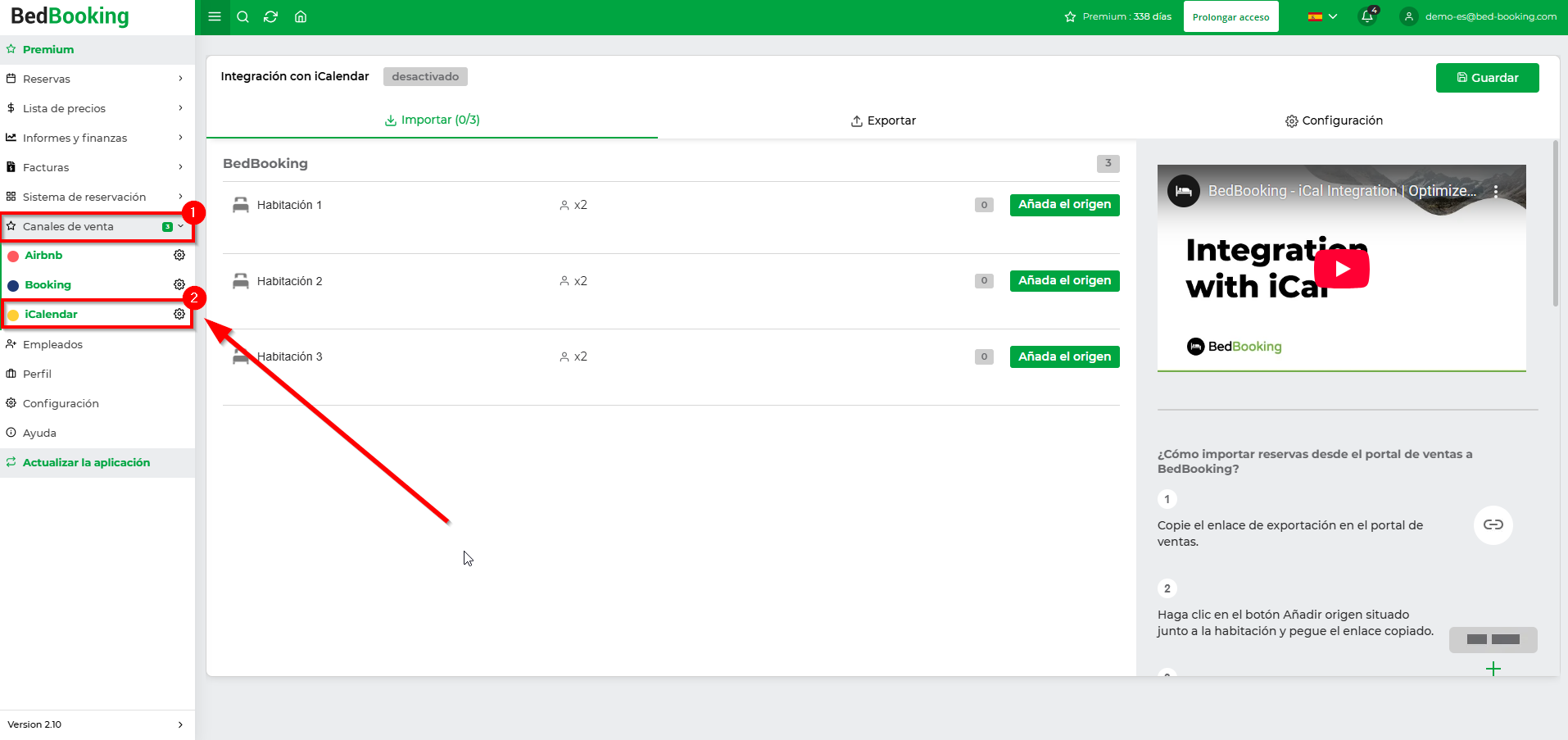Click the green plus icon in instructions

coord(1493,669)
